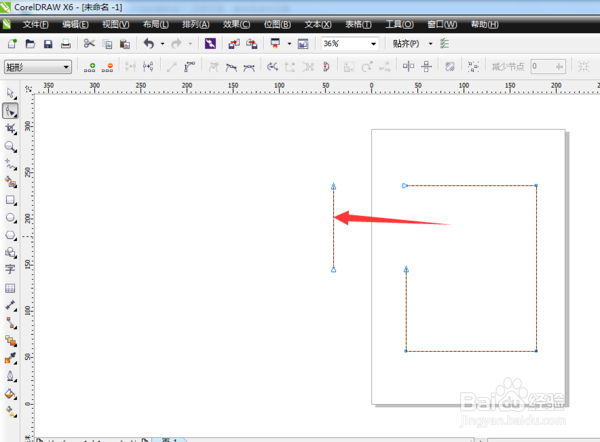Screen dimensions: 600x442
Task: Click the select all nodes icon
Action: (473, 67)
